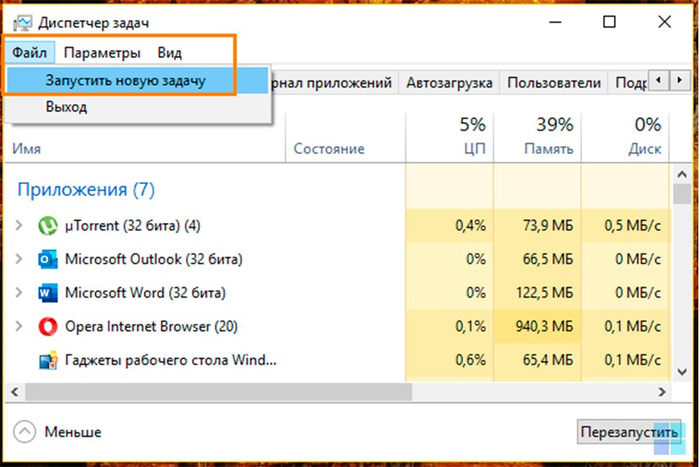
Task: Click the µTorrent application icon
Action: click(x=48, y=225)
